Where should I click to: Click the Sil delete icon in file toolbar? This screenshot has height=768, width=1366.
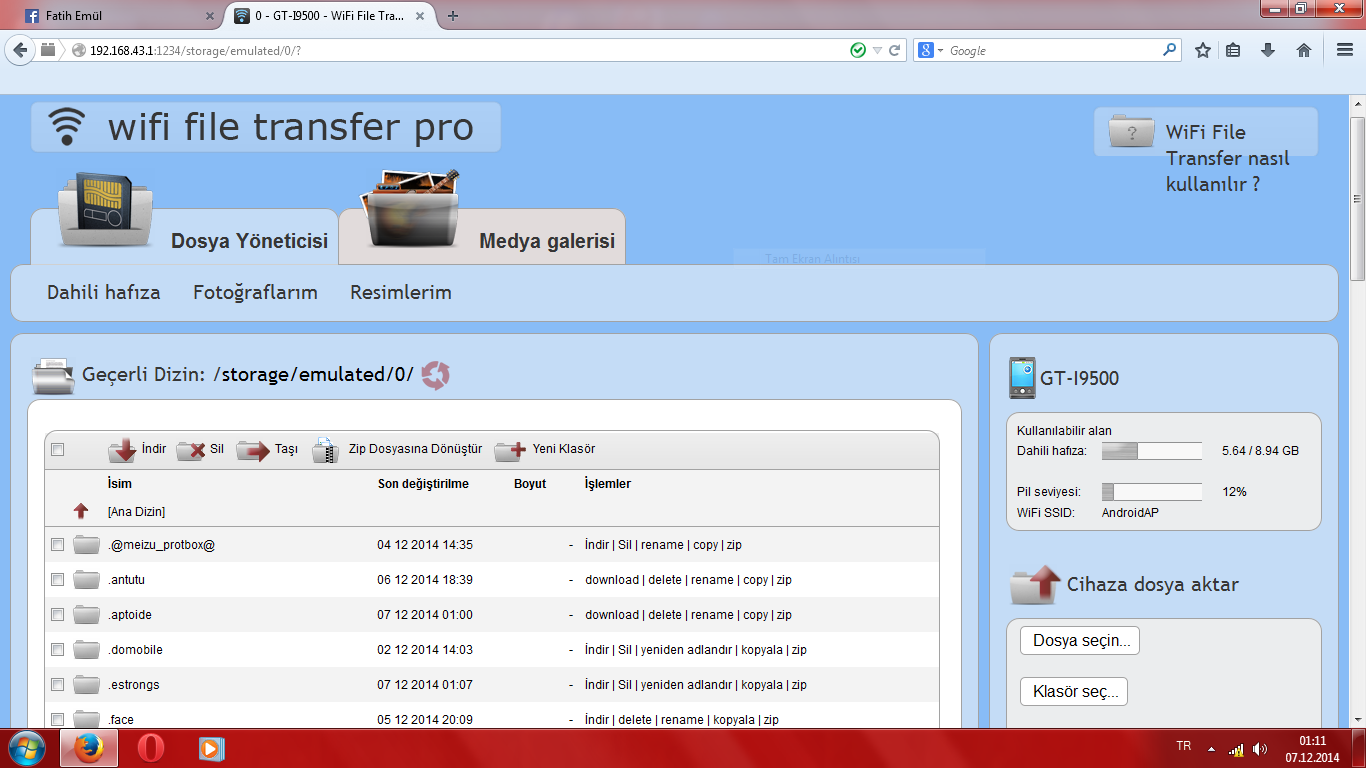190,451
